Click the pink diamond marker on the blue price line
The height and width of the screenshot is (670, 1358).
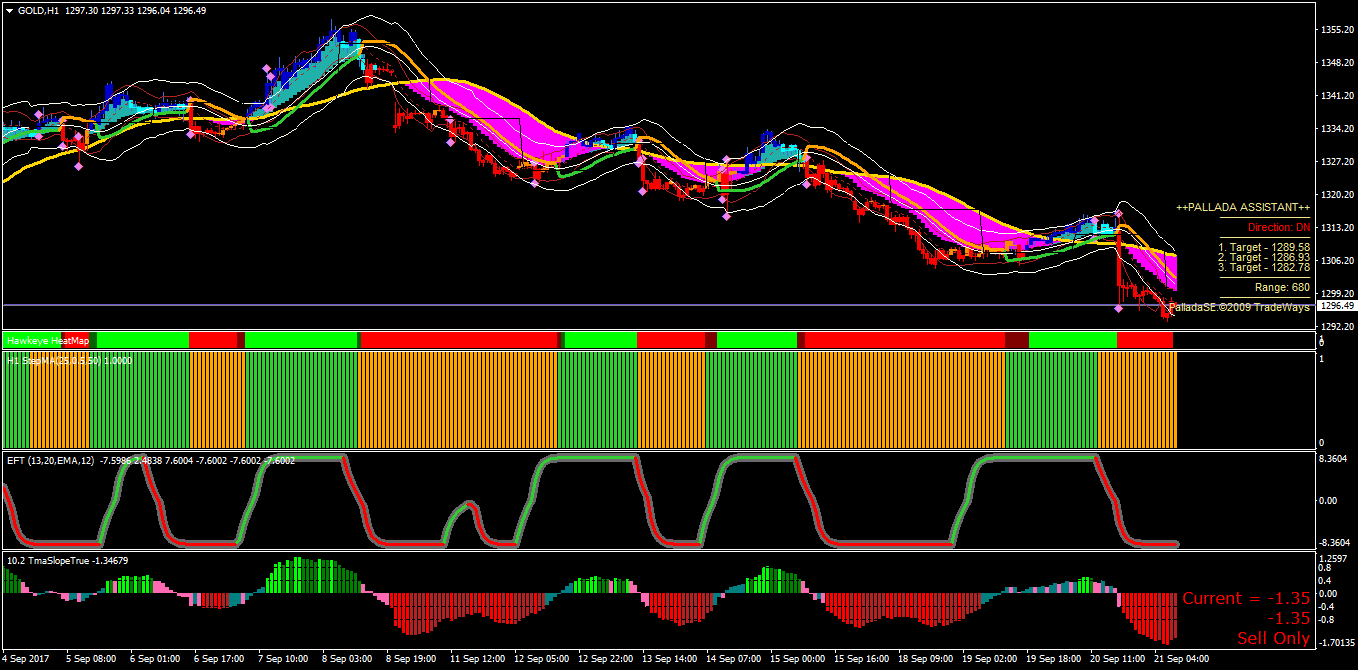click(x=1119, y=308)
